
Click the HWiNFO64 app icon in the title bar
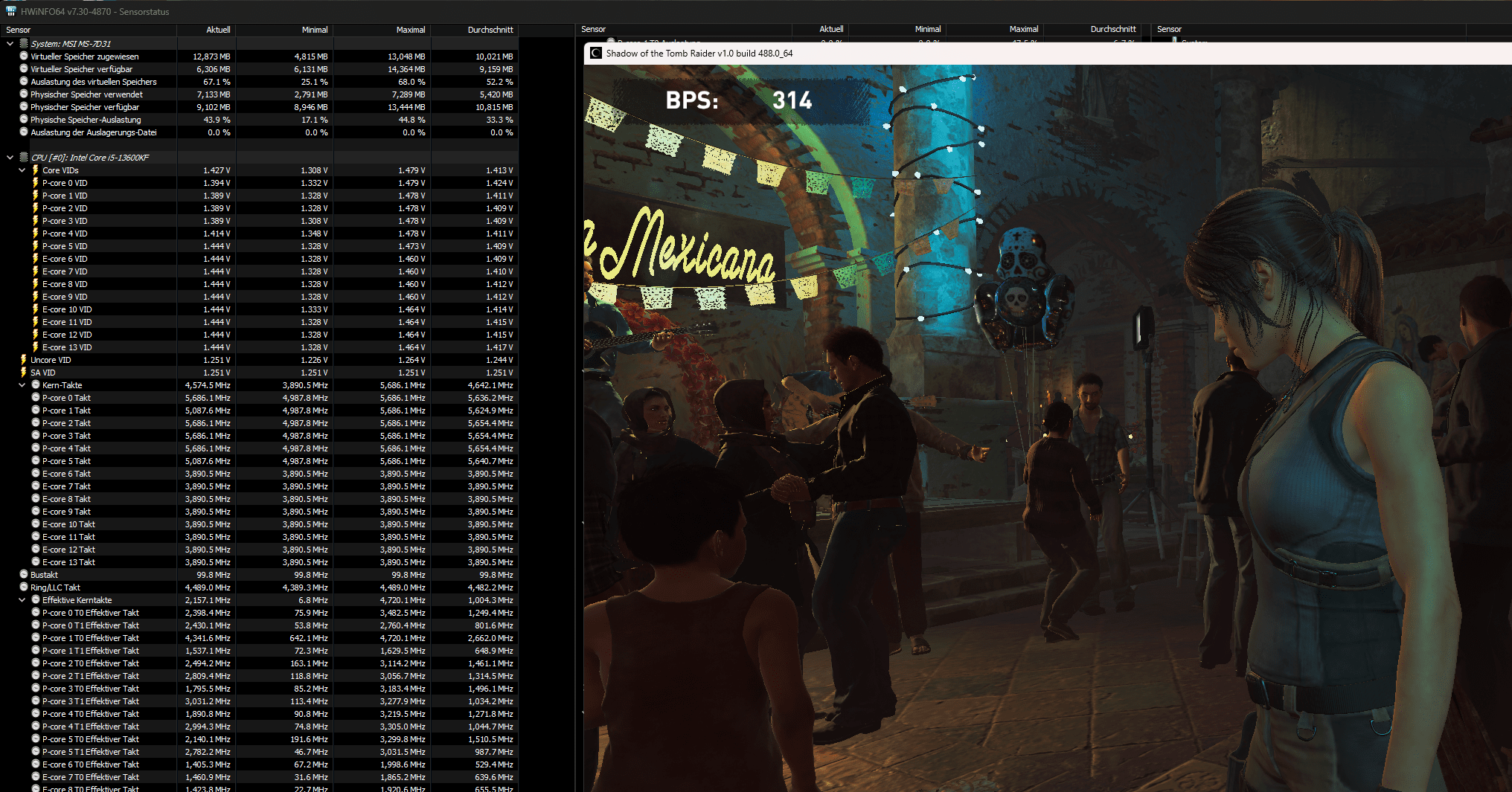10,11
